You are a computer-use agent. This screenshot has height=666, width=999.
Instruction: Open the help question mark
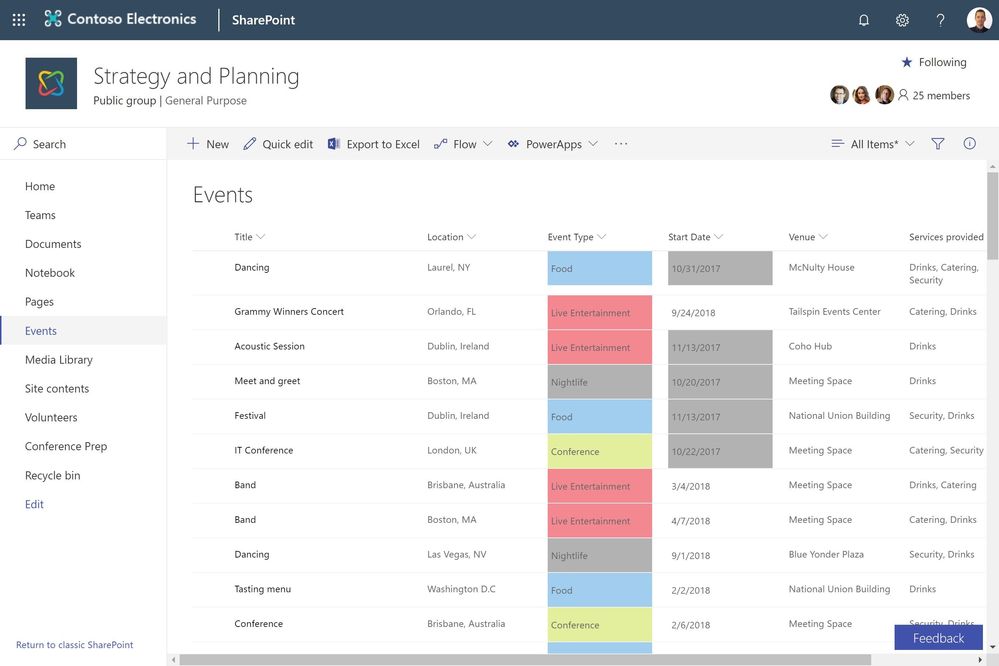[x=940, y=20]
